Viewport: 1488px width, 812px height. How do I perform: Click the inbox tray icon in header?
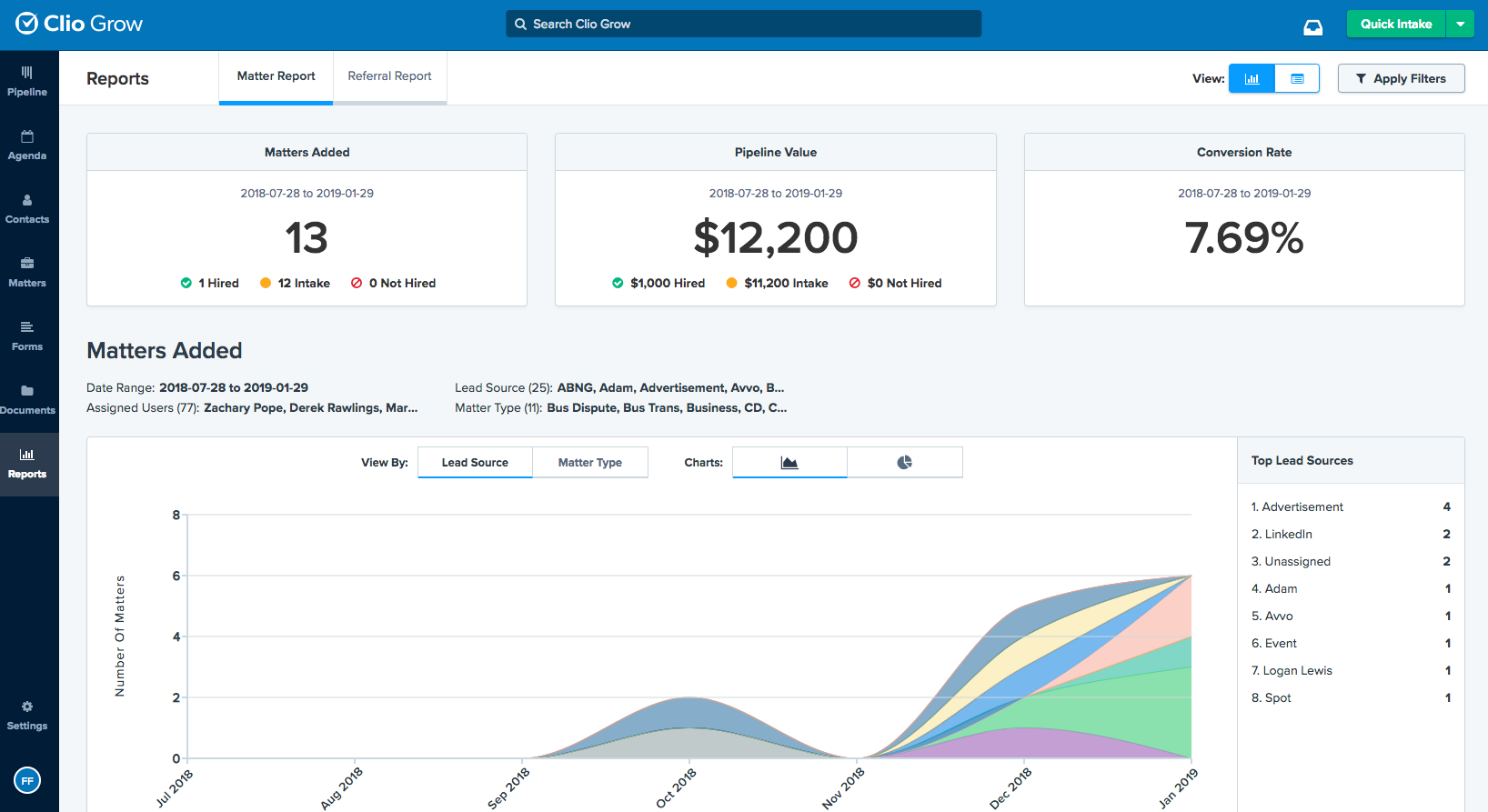click(x=1313, y=27)
